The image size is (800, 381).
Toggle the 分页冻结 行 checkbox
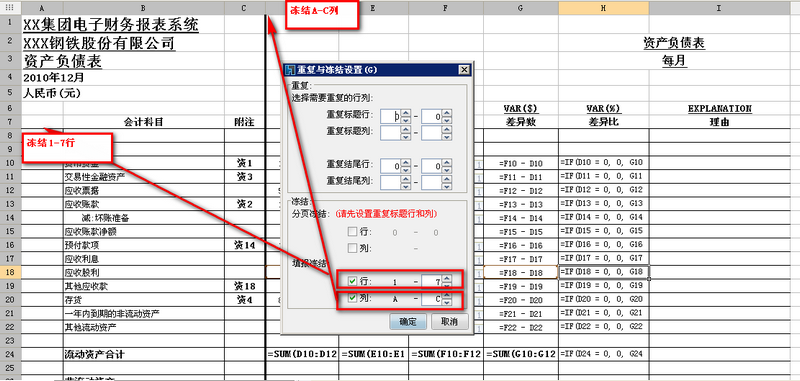click(352, 232)
